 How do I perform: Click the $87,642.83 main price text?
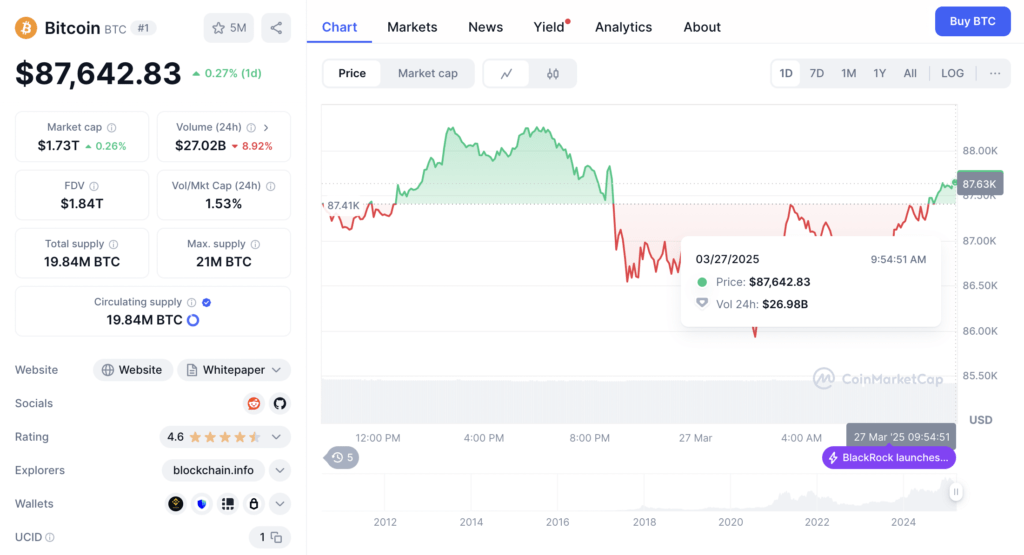[99, 73]
